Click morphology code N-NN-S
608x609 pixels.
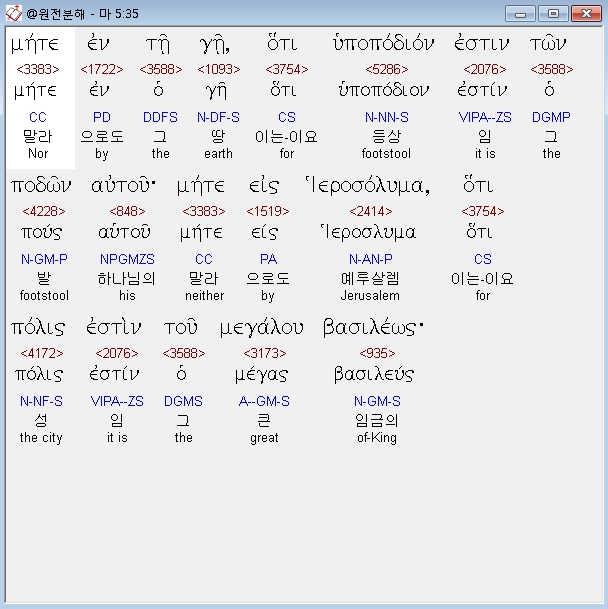(x=387, y=117)
